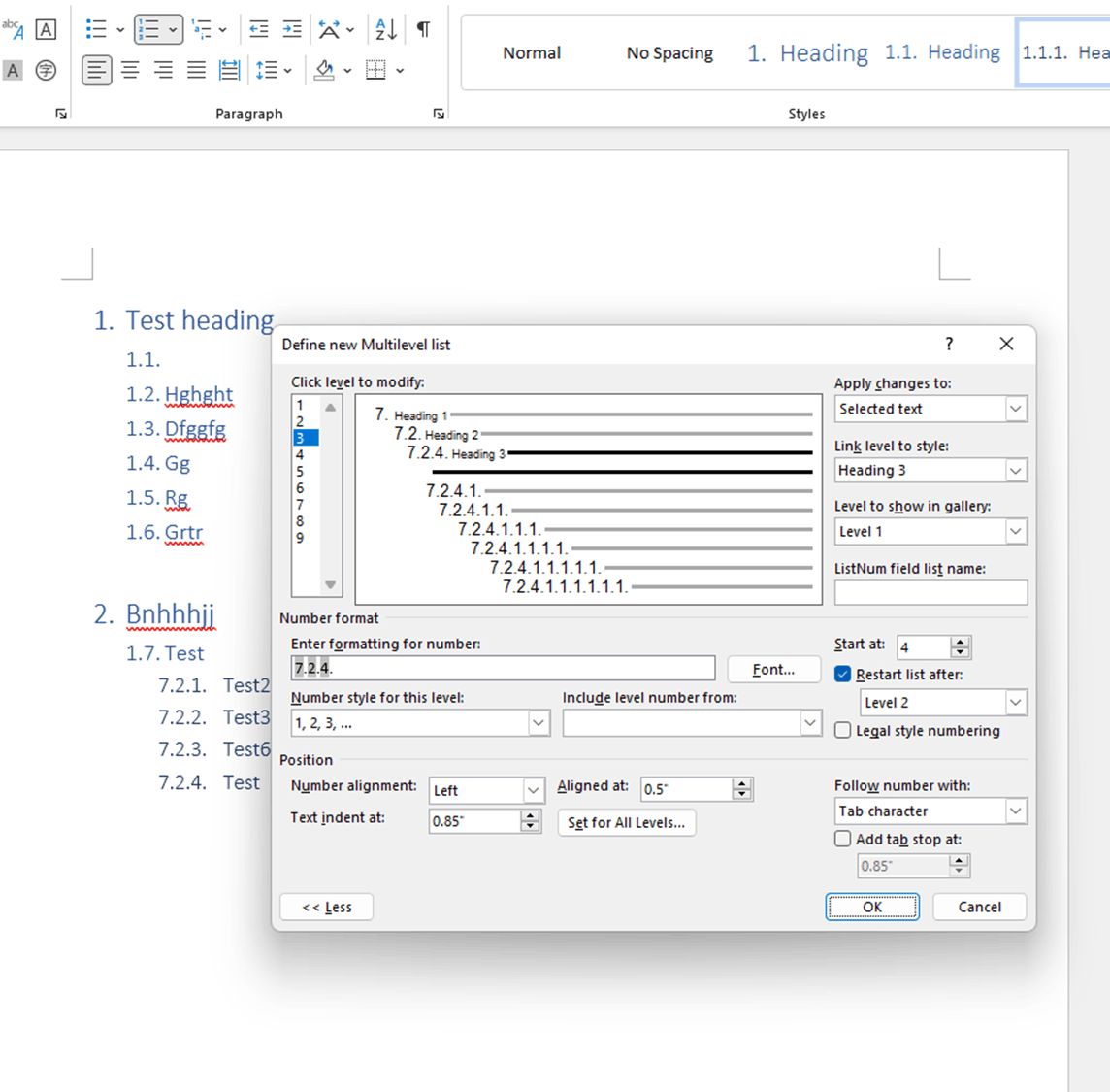Screen dimensions: 1110x1092
Task: Uncheck Restart list after checkbox
Action: pyautogui.click(x=842, y=675)
